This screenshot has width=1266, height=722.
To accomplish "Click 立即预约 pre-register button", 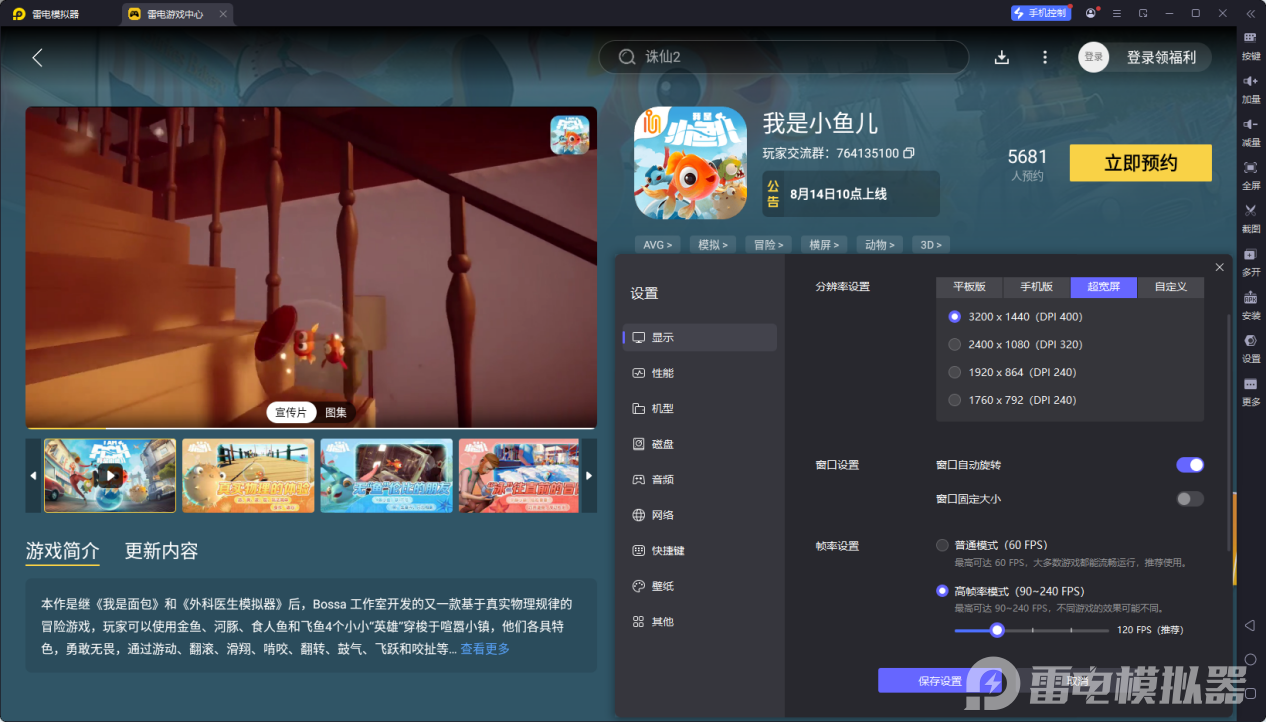I will coord(1141,163).
